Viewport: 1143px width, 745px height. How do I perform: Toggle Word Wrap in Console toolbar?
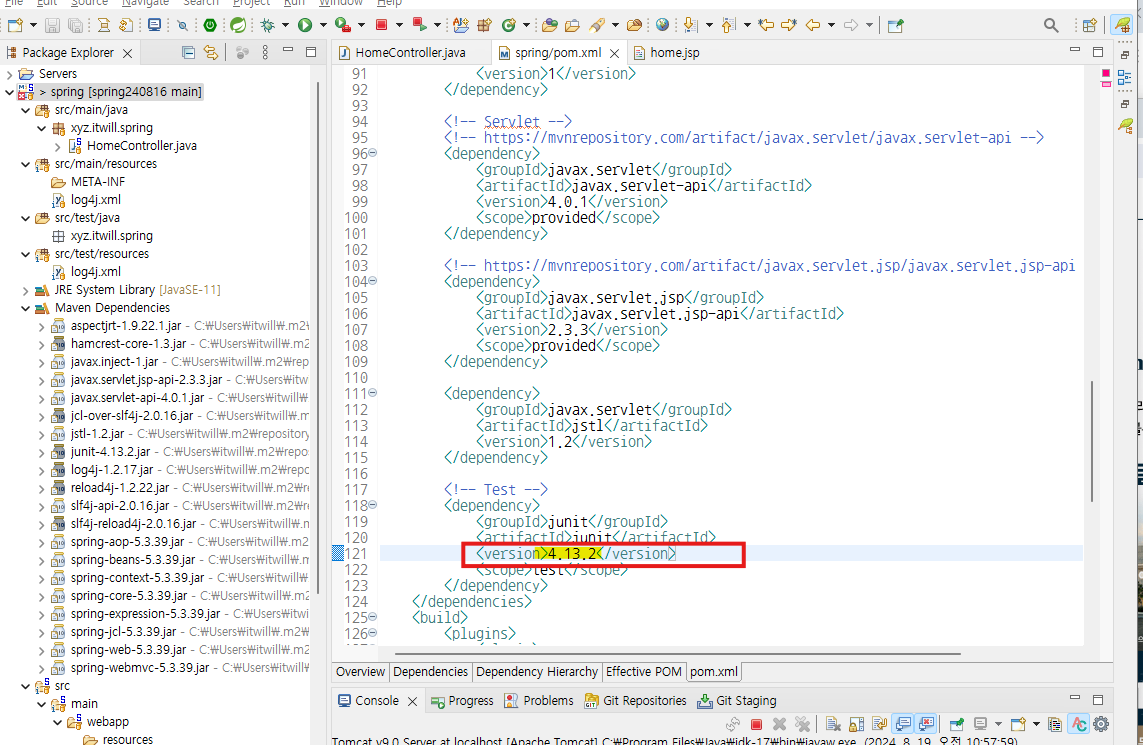point(880,724)
